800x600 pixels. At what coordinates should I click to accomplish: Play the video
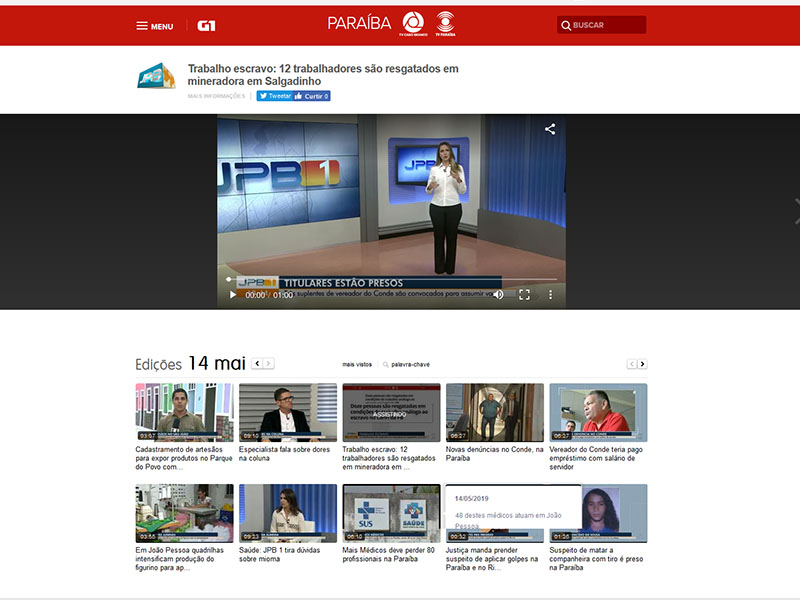click(x=233, y=295)
